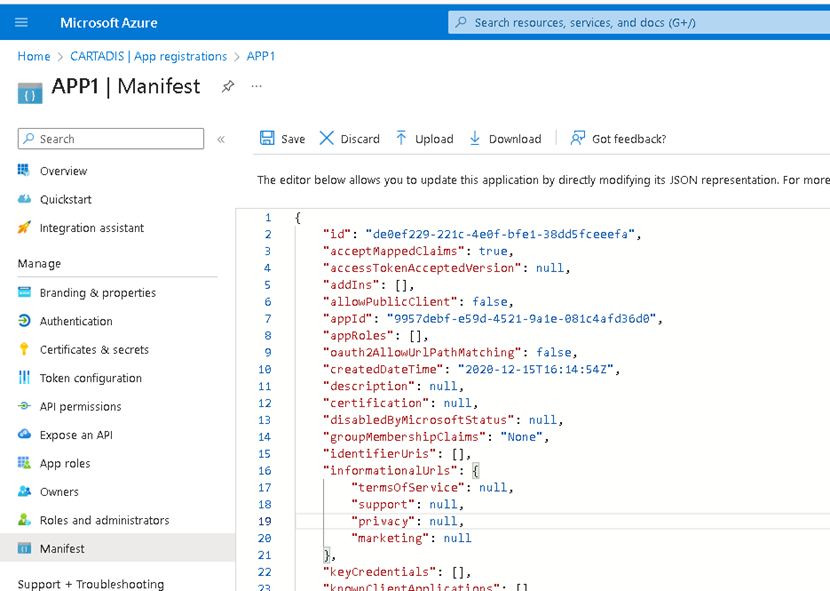The height and width of the screenshot is (591, 830).
Task: Click the Token configuration bars icon
Action: (24, 378)
